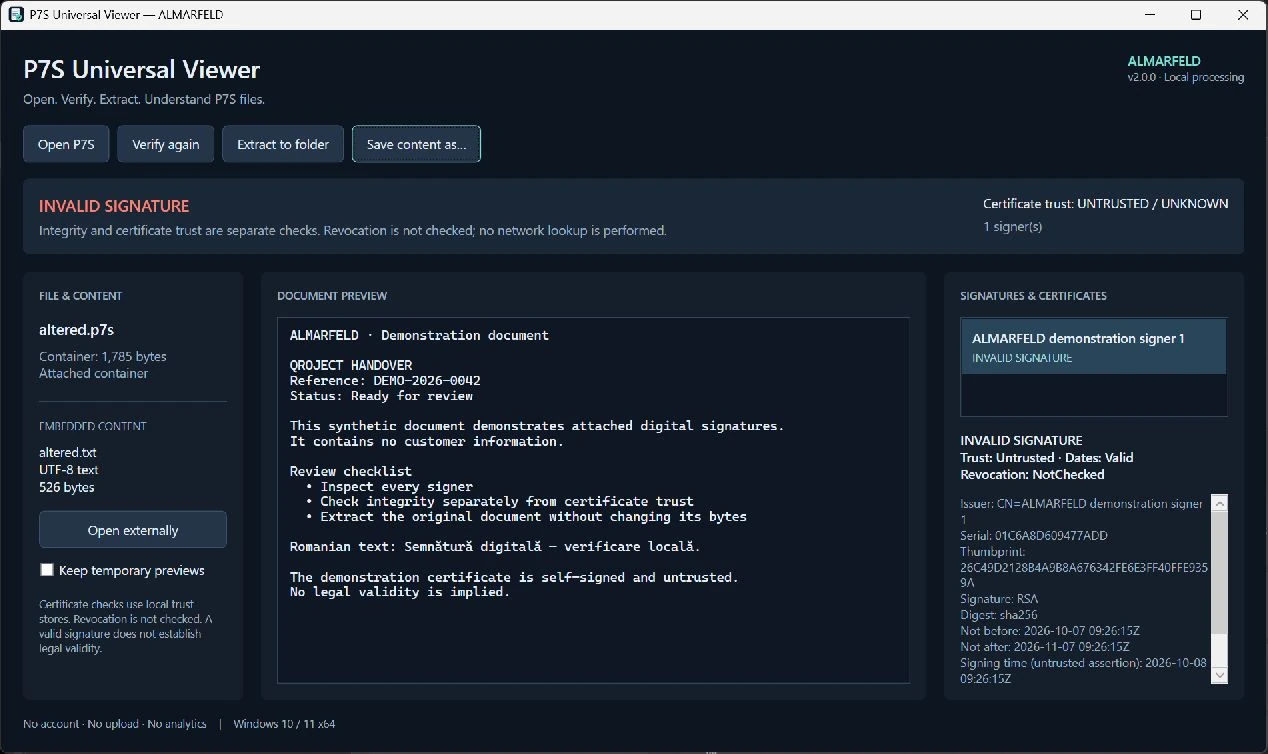Click the Signing time (untrusted assertion) line
This screenshot has width=1268, height=754.
pos(1083,670)
